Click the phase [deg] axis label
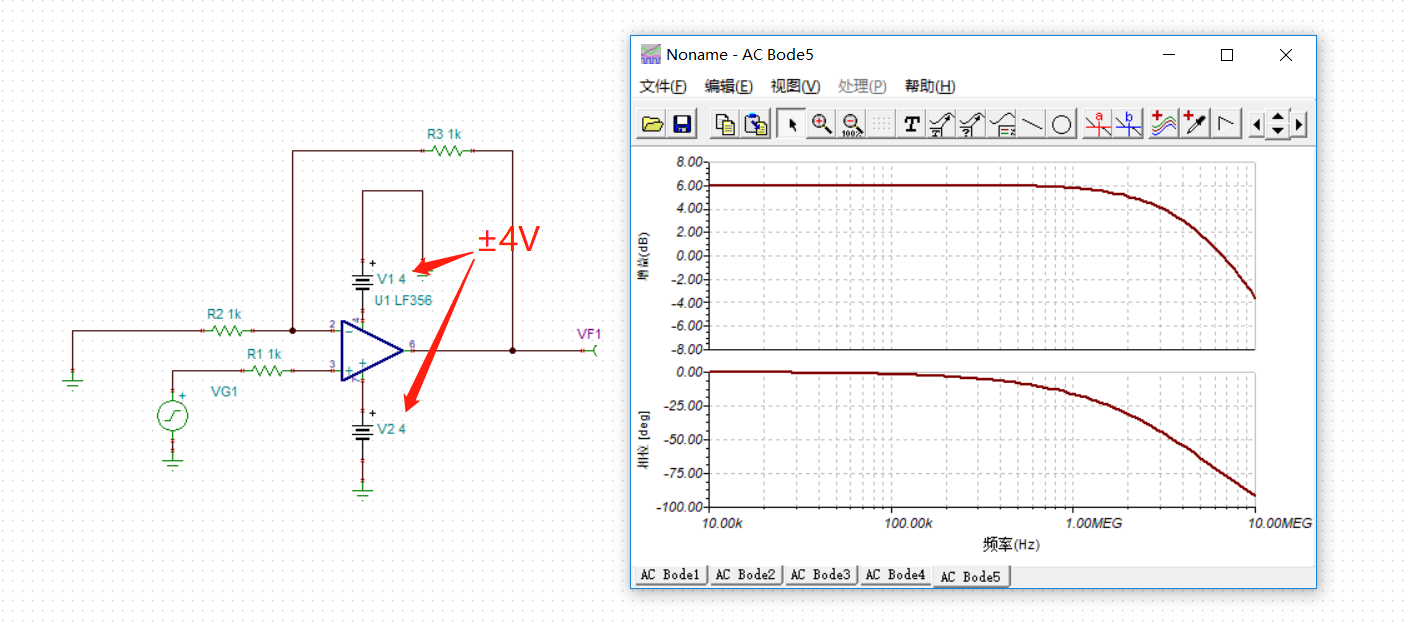This screenshot has width=1407, height=622. coord(646,440)
